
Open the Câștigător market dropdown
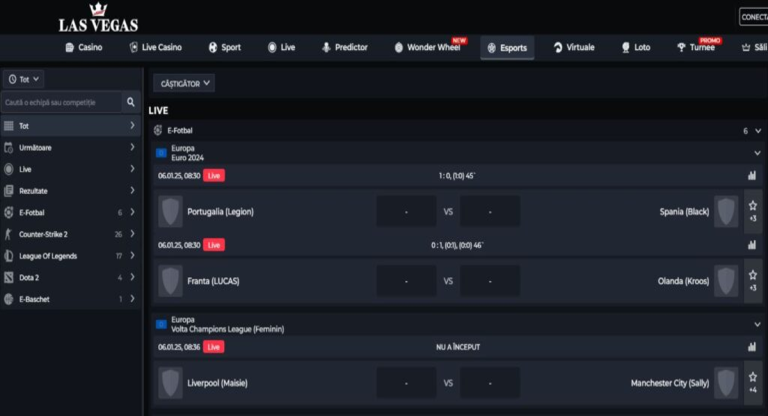(184, 83)
